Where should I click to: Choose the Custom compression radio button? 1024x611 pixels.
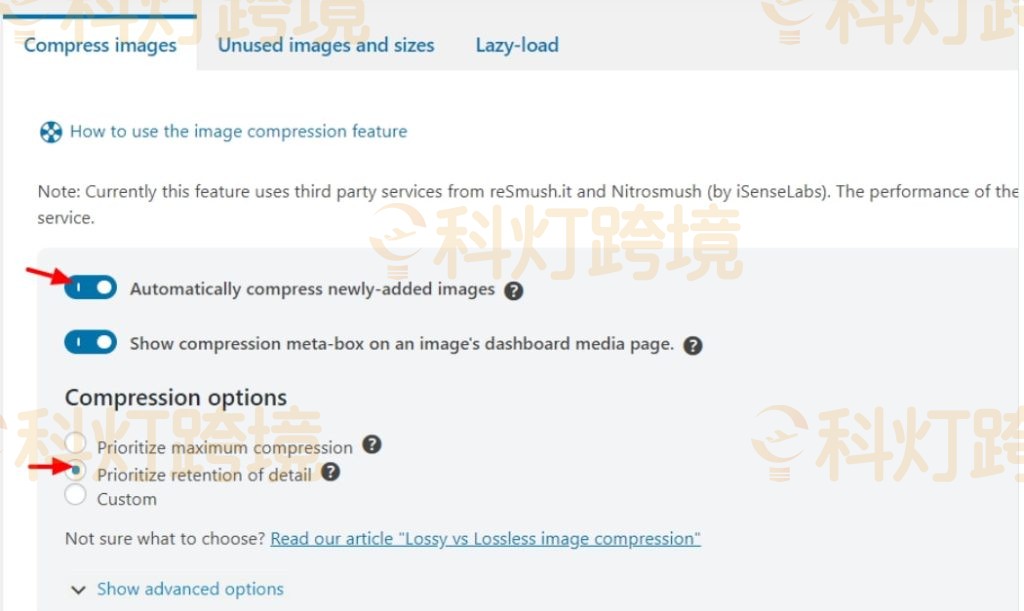76,495
